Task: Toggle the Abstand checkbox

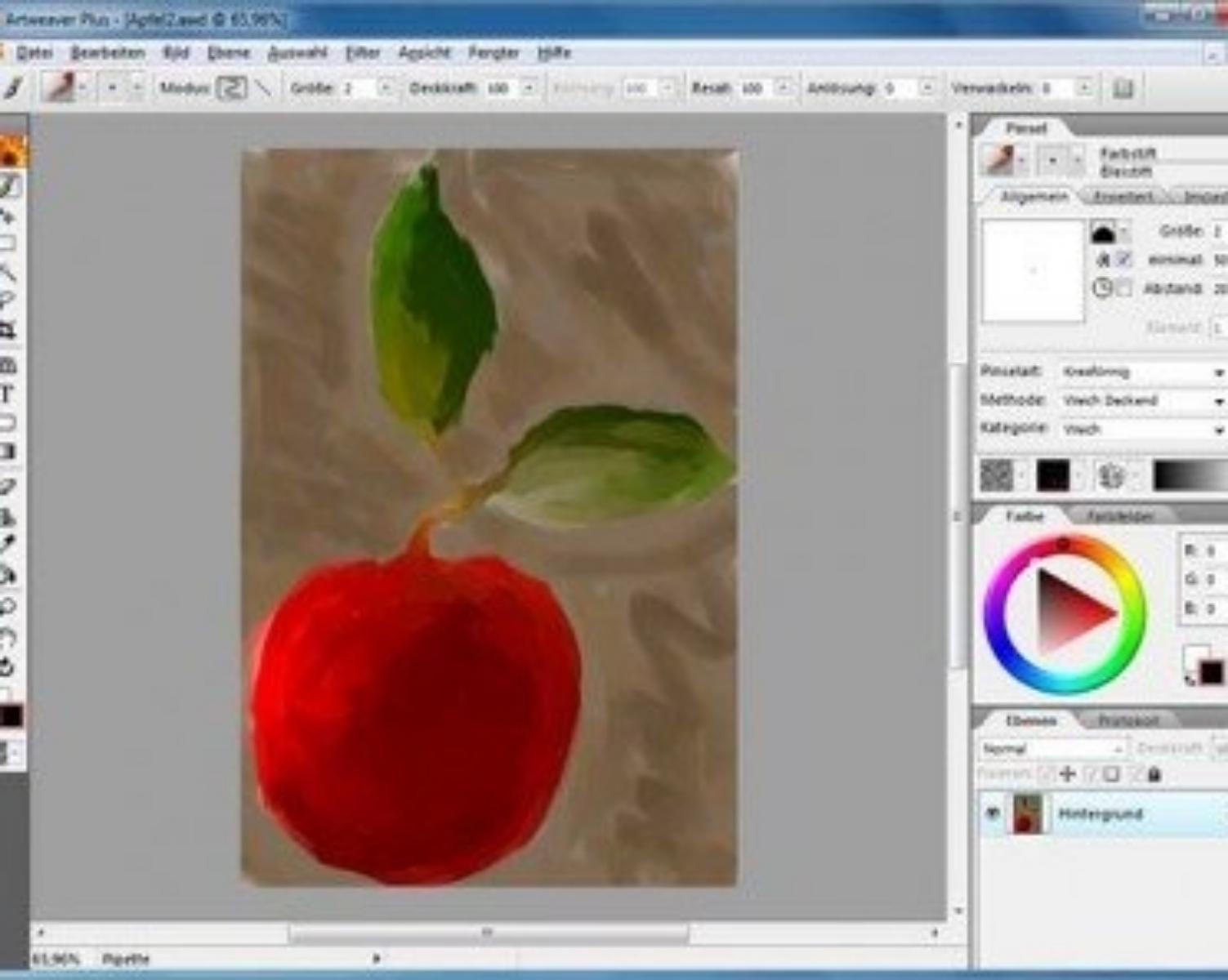Action: 1124,288
